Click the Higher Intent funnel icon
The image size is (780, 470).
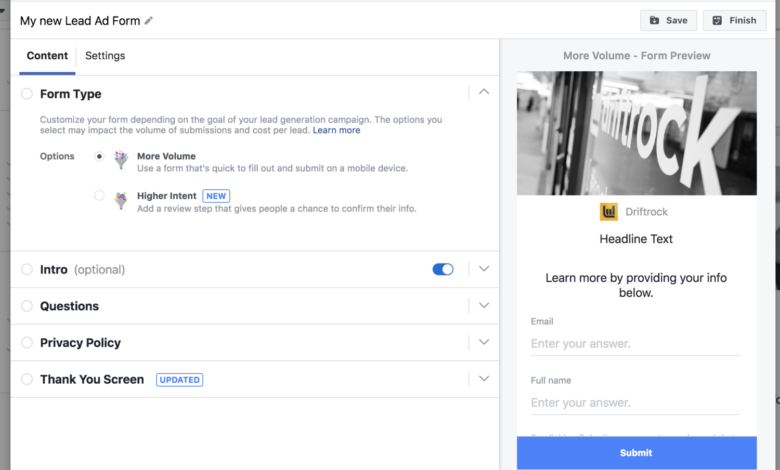121,200
